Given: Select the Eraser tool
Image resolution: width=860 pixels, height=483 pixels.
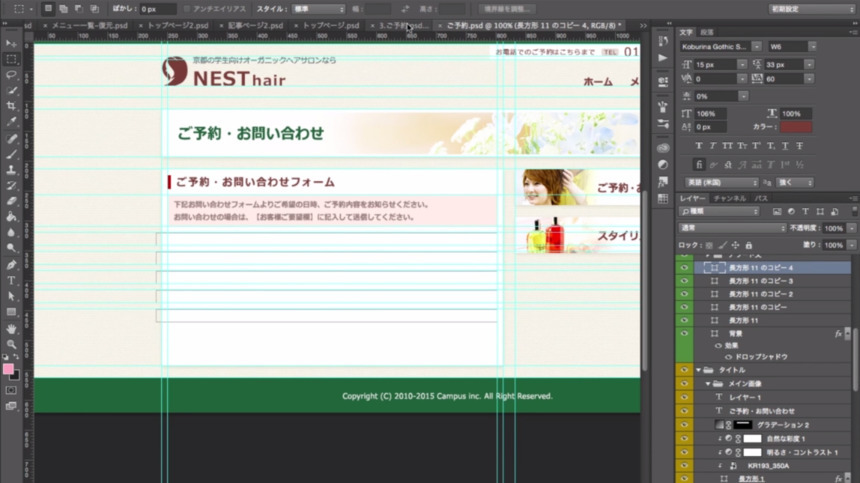Looking at the screenshot, I should click(x=11, y=201).
